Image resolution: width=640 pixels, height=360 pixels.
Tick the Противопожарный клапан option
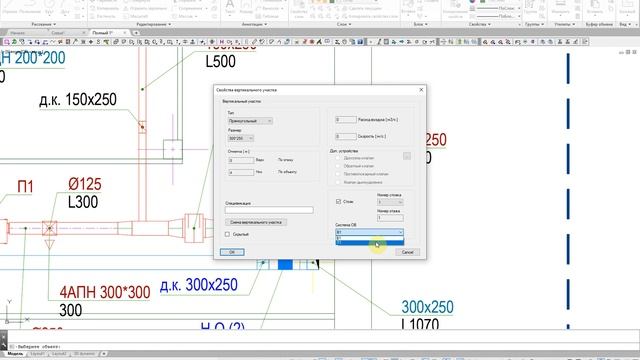pos(338,174)
